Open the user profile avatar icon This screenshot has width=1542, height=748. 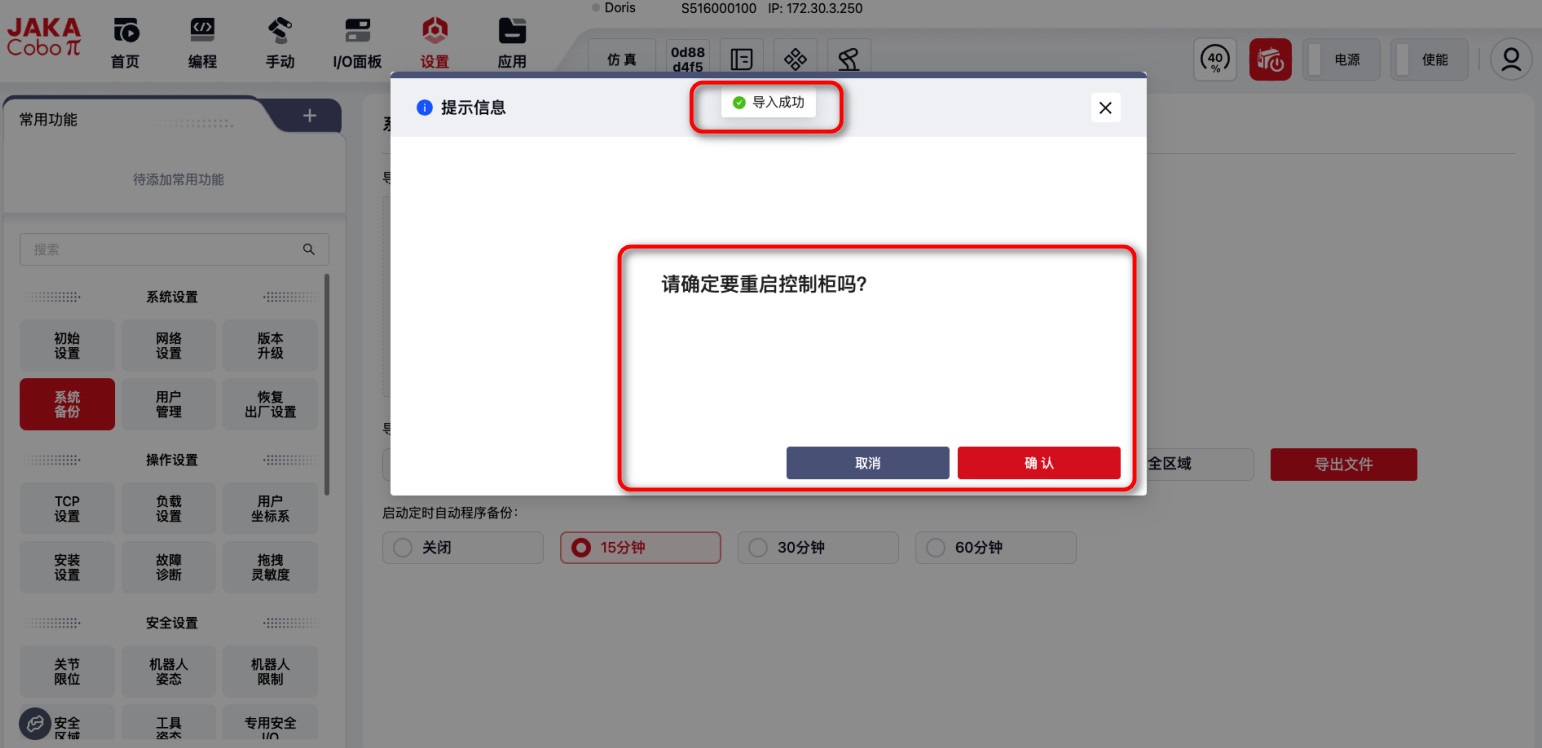(1510, 60)
